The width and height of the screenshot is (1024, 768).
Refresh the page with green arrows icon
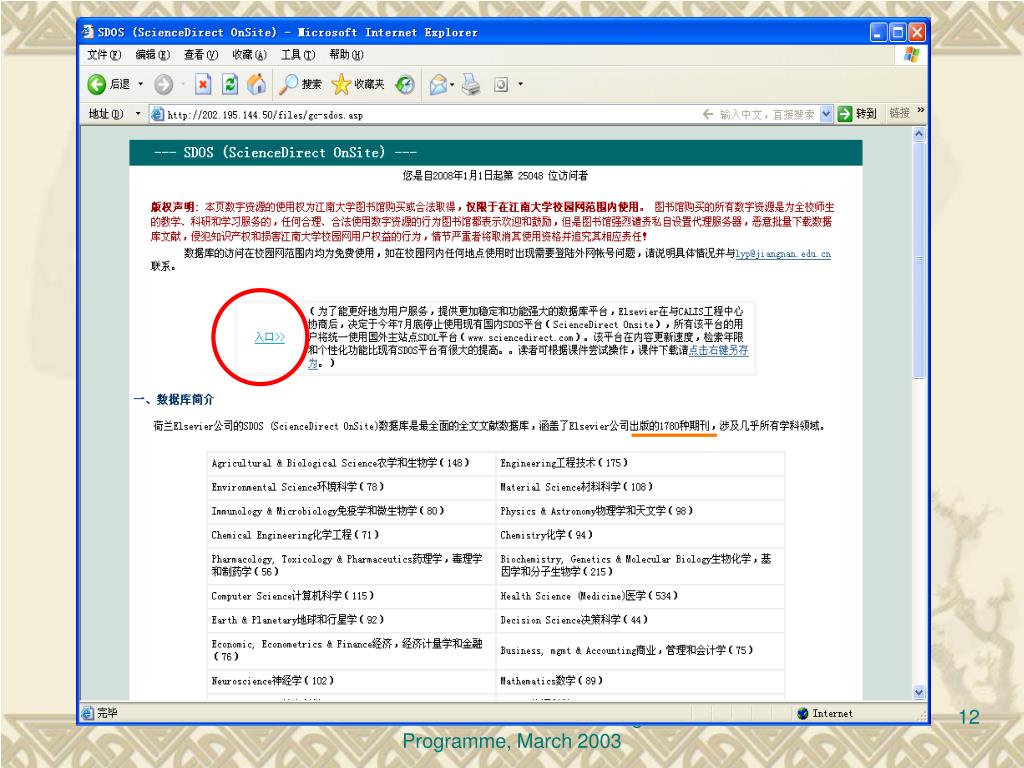point(230,84)
